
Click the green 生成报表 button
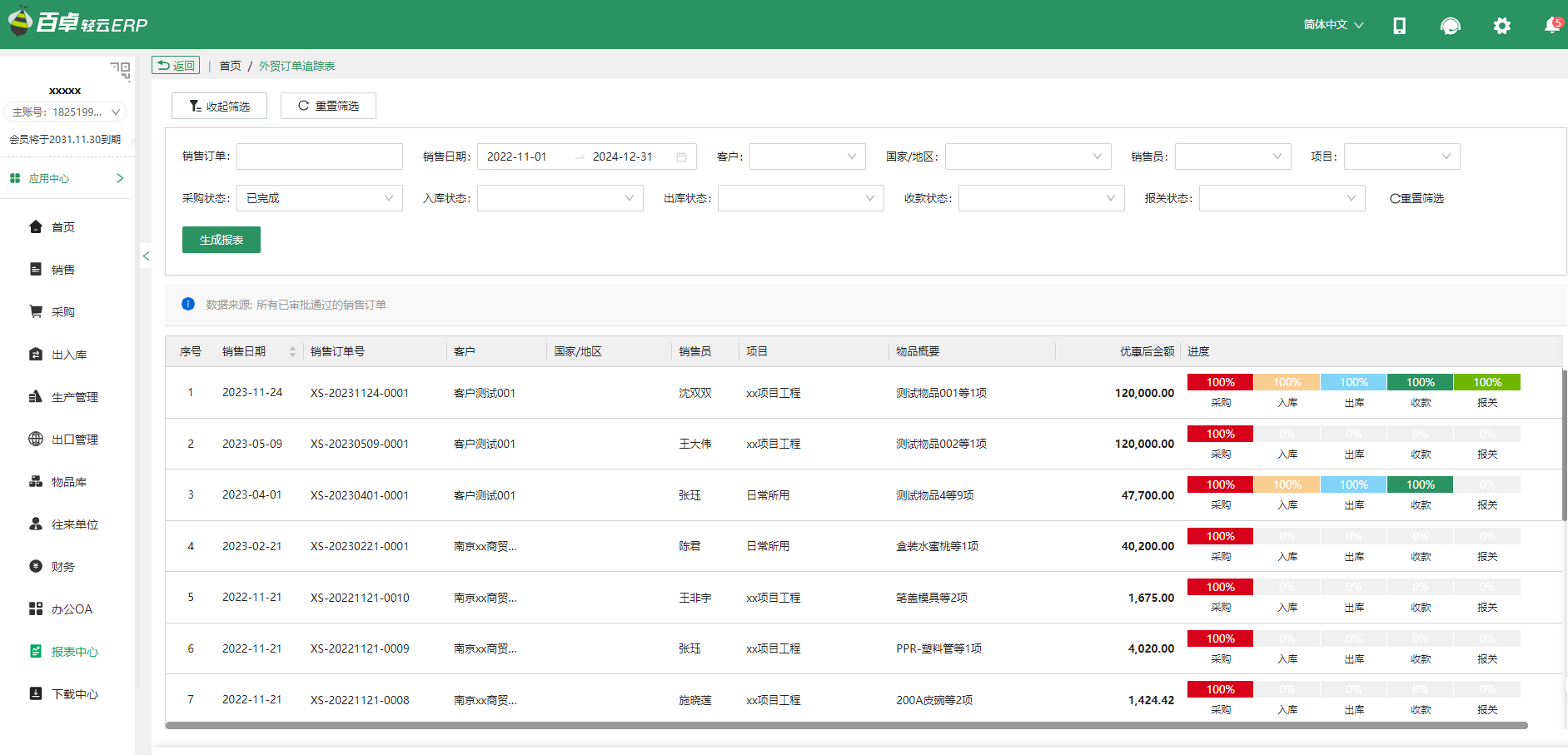click(x=222, y=240)
